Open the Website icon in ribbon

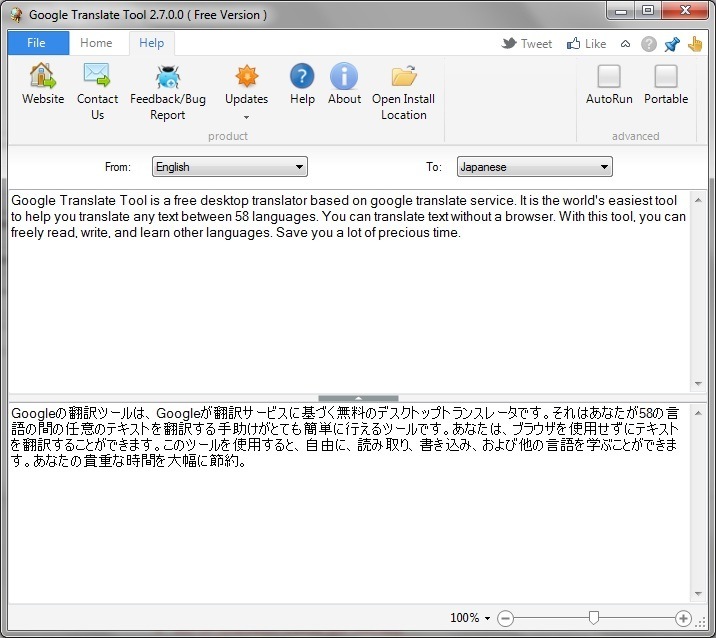point(42,77)
